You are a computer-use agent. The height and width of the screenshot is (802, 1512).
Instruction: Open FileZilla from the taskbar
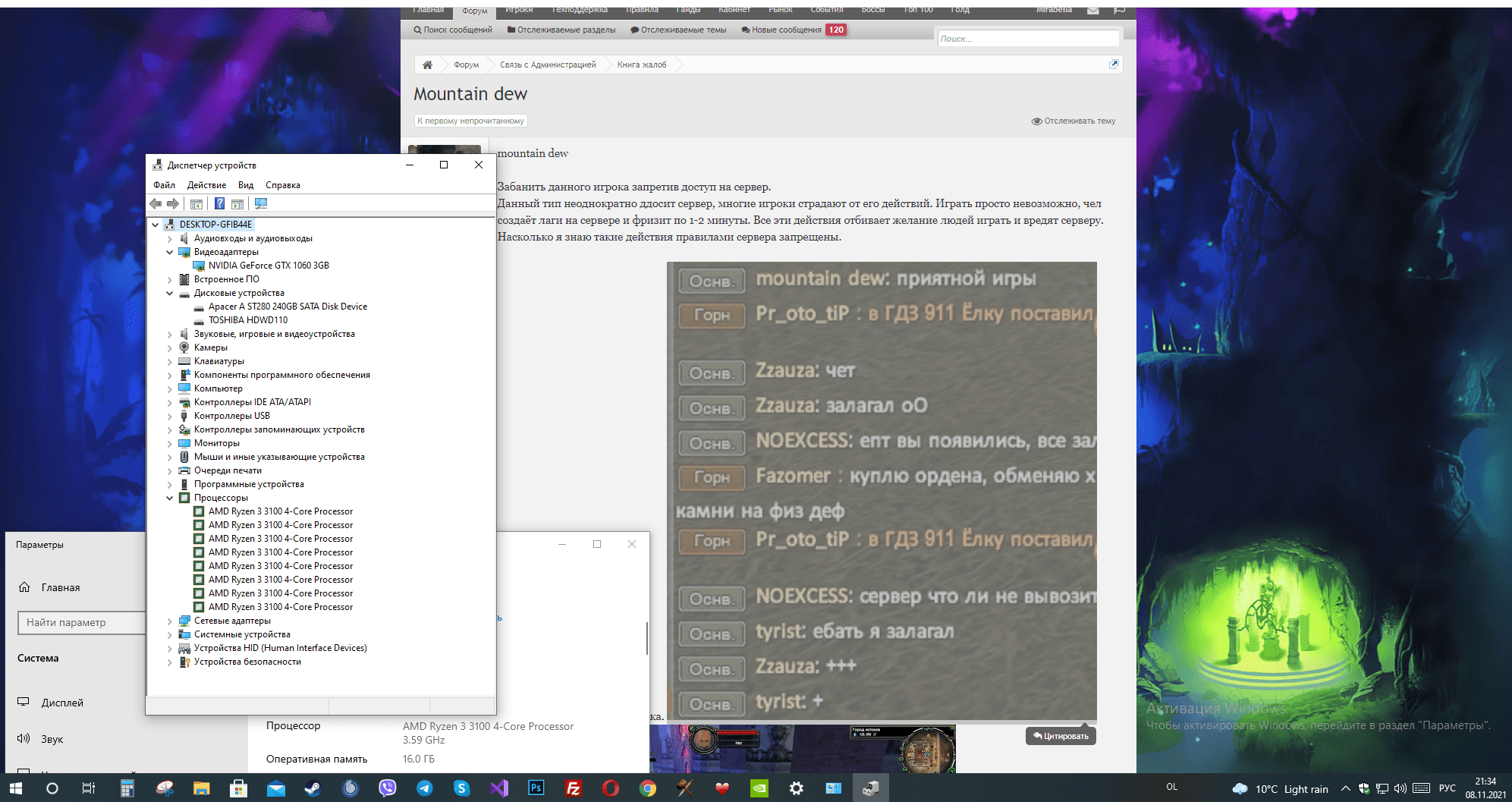click(x=573, y=788)
